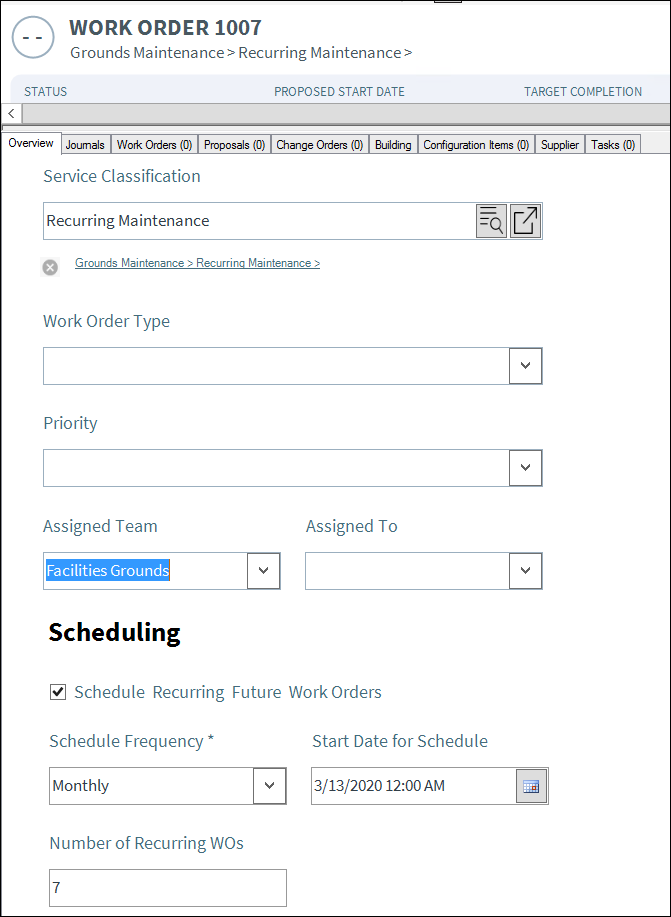Click the work order status circle icon
Viewport: 671px width, 917px height.
[32, 37]
